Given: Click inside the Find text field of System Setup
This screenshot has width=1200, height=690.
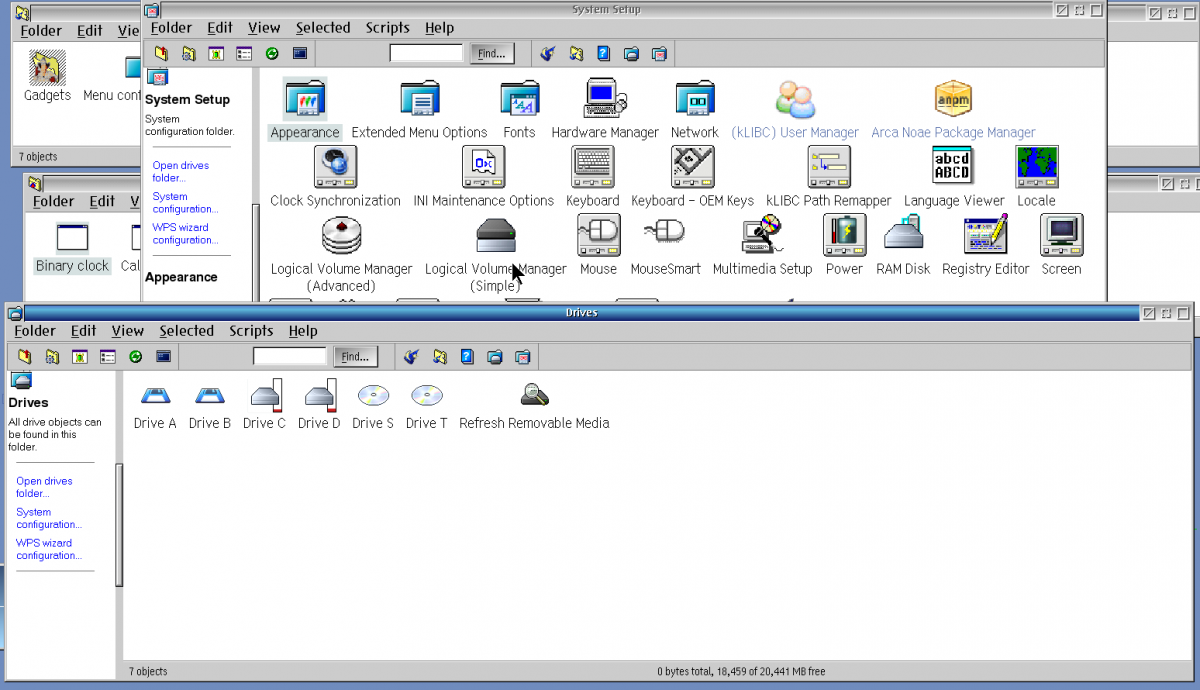Looking at the screenshot, I should [x=427, y=53].
